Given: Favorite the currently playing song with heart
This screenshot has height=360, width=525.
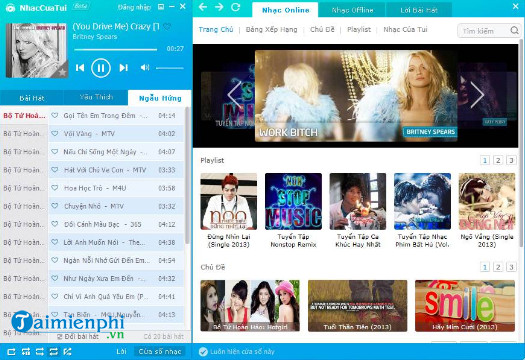Looking at the screenshot, I should point(167,26).
